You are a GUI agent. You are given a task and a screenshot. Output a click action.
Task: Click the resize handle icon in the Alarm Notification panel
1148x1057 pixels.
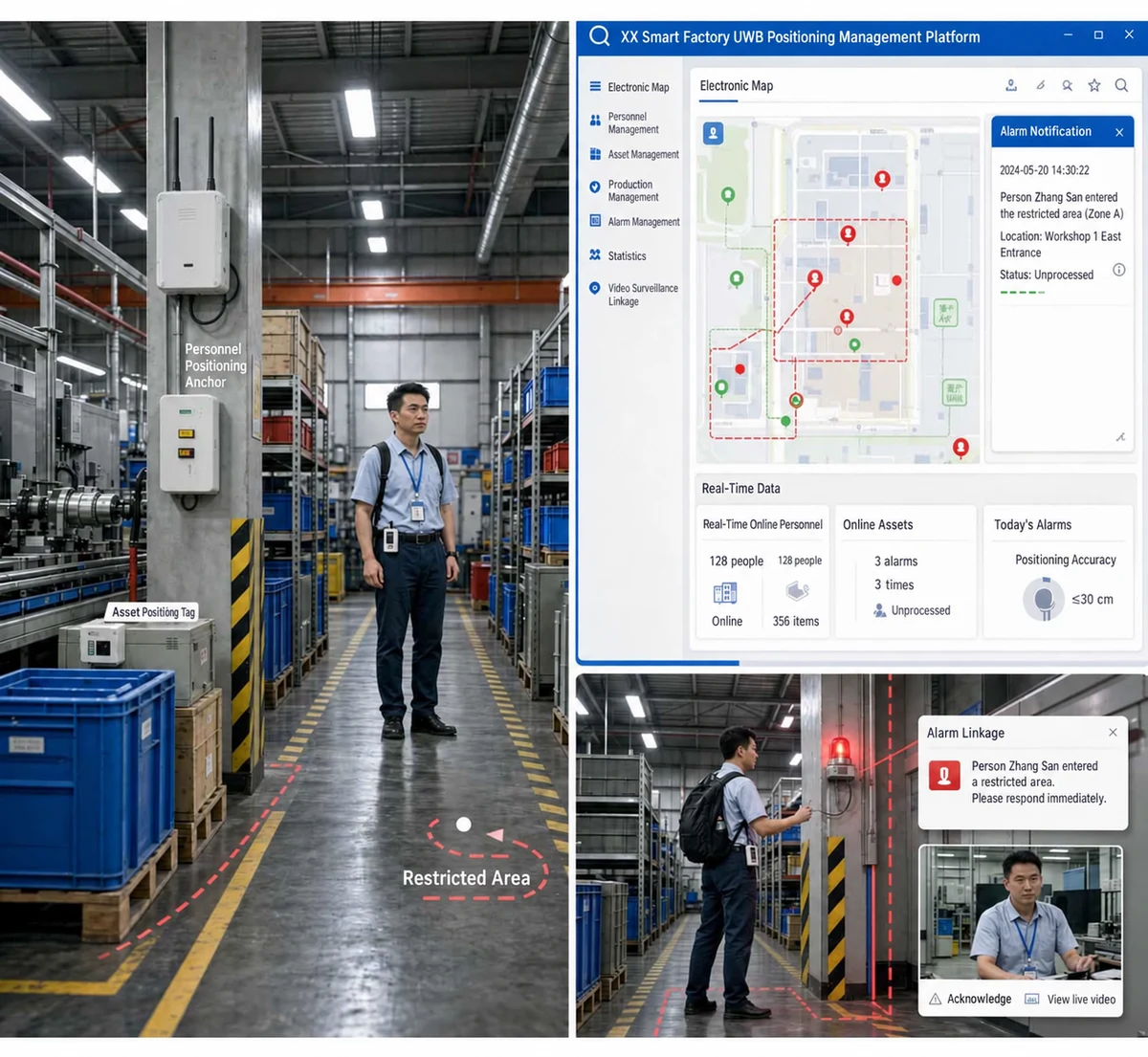point(1120,437)
